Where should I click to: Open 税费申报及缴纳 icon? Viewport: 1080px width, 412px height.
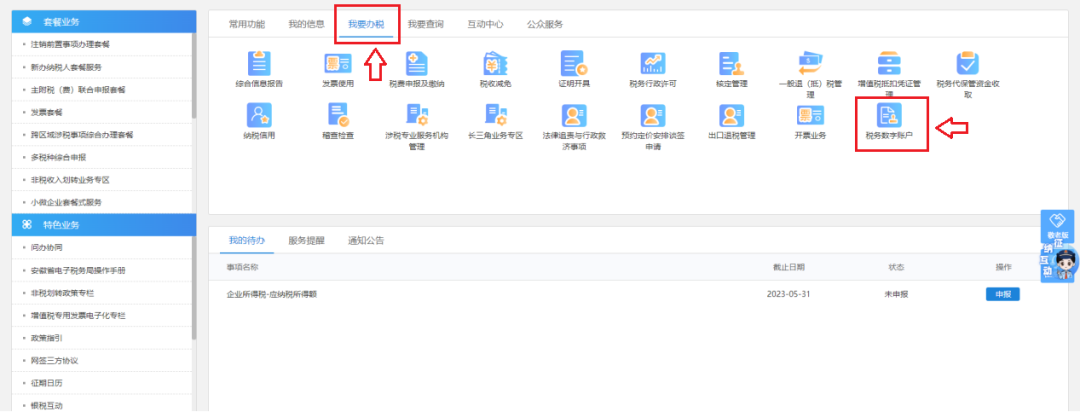(417, 63)
